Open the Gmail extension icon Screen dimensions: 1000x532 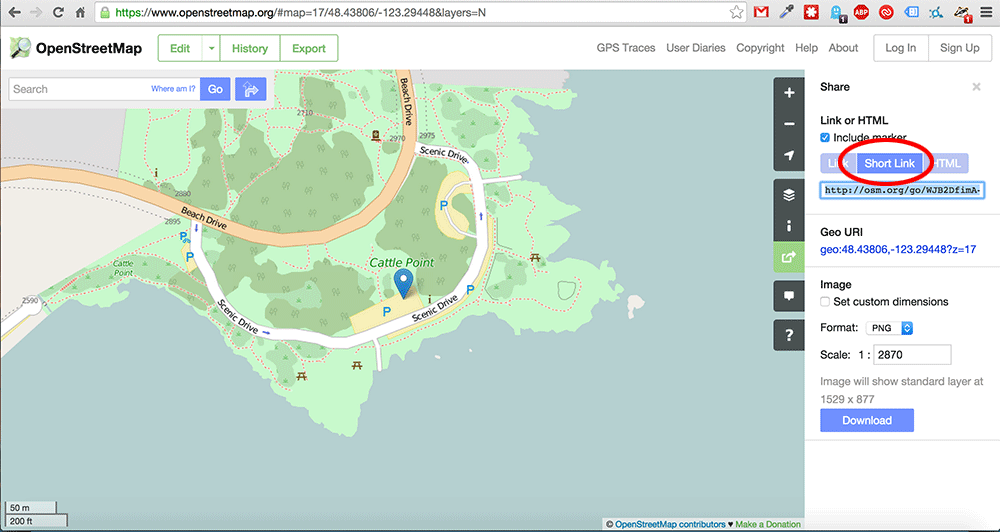pyautogui.click(x=761, y=12)
